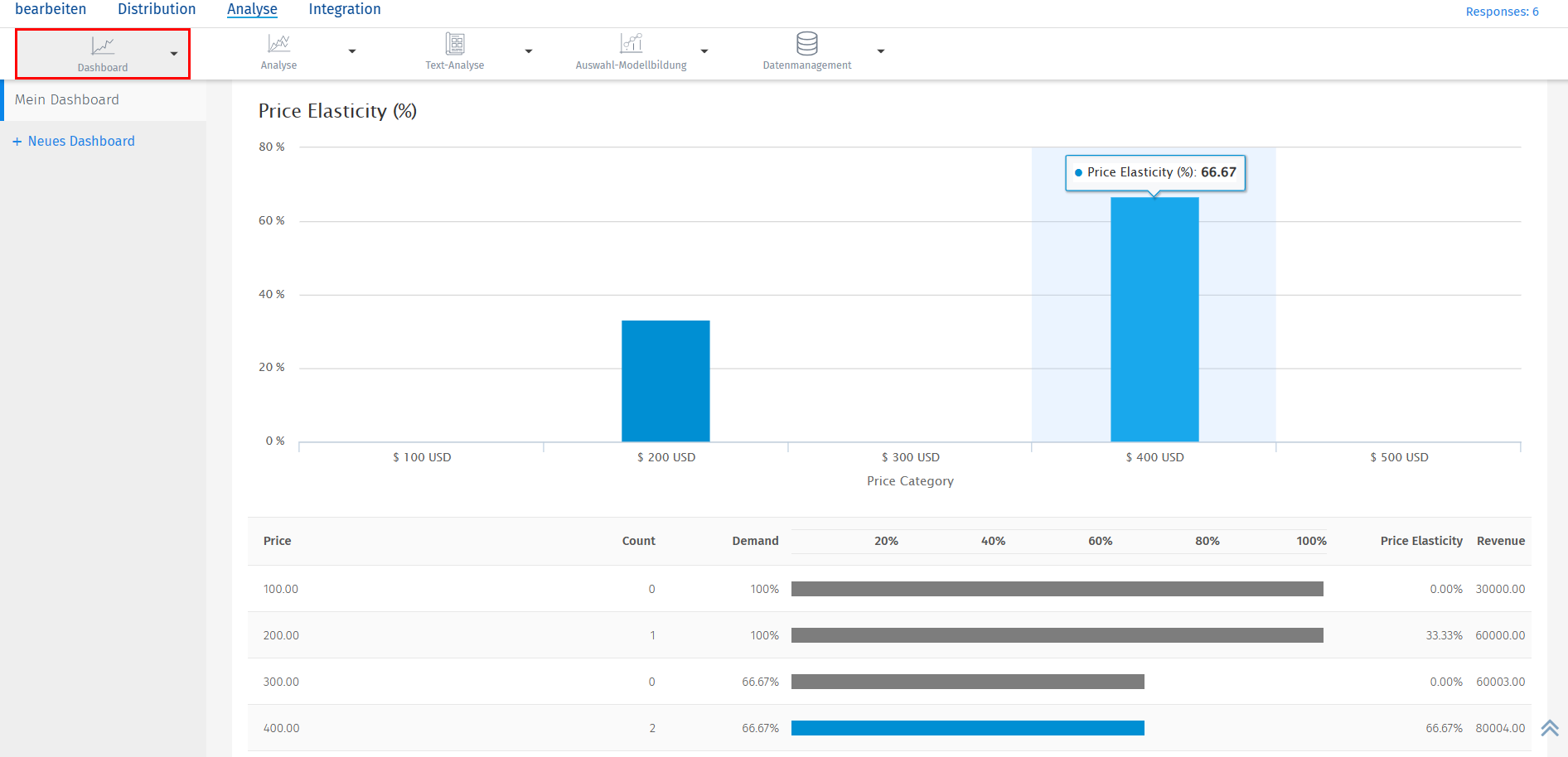Open the Auswahl-Modellbildung chart icon
Viewport: 1568px width, 757px height.
[631, 43]
